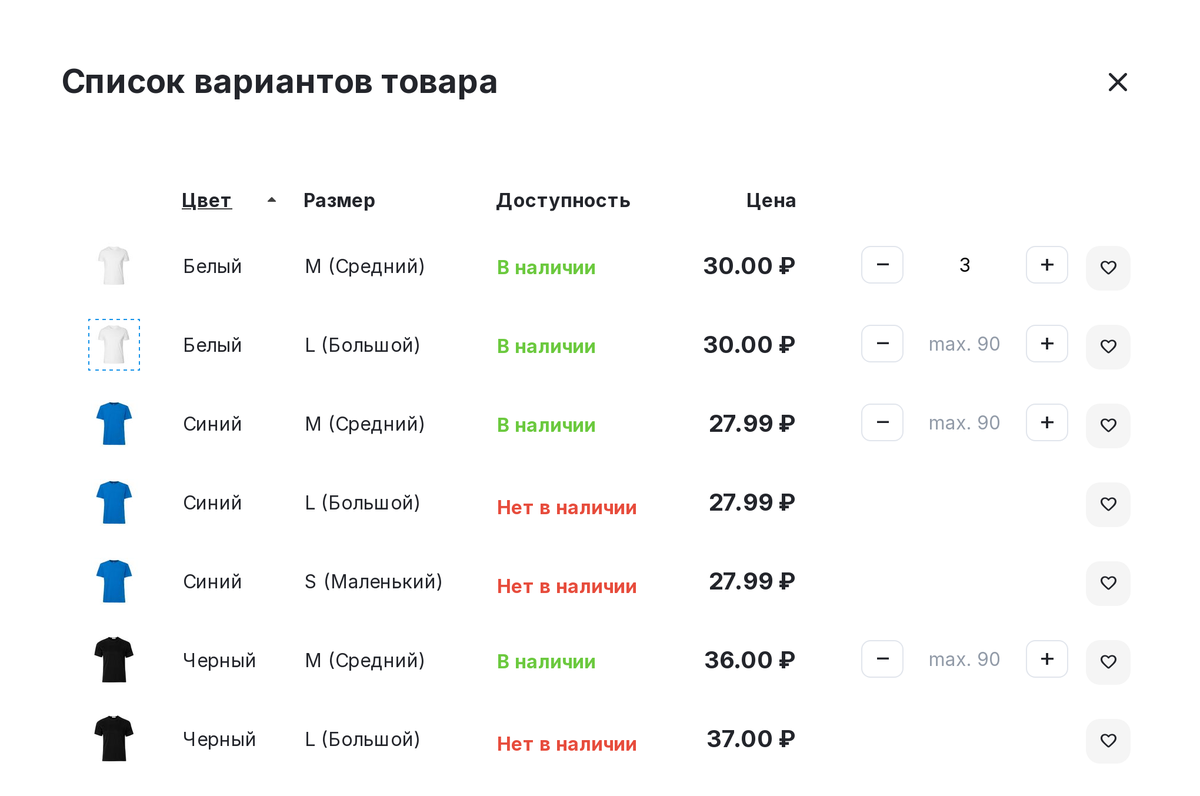
Task: Click Нет в наличии in the Черный row
Action: (567, 744)
